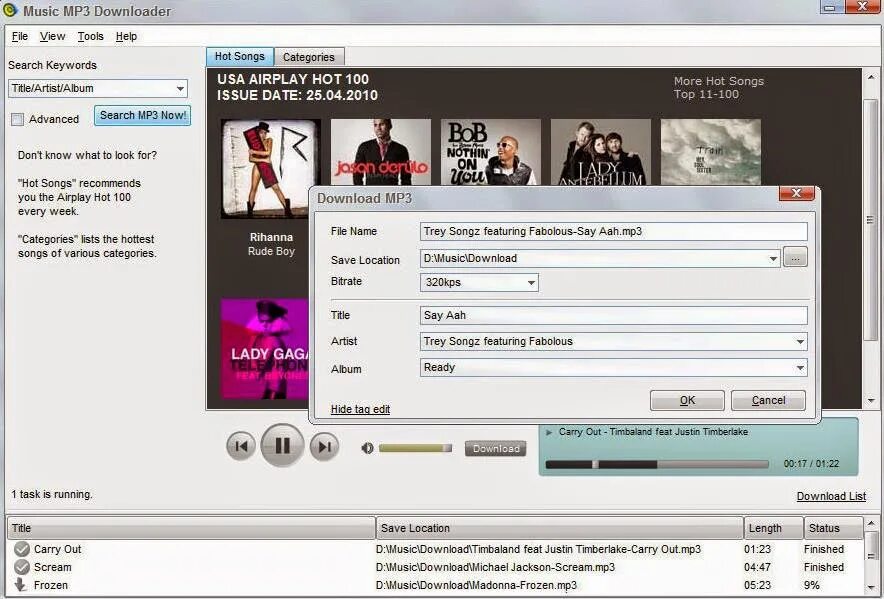
Task: Click the Music MP3 Downloader title bar icon
Action: (11, 10)
